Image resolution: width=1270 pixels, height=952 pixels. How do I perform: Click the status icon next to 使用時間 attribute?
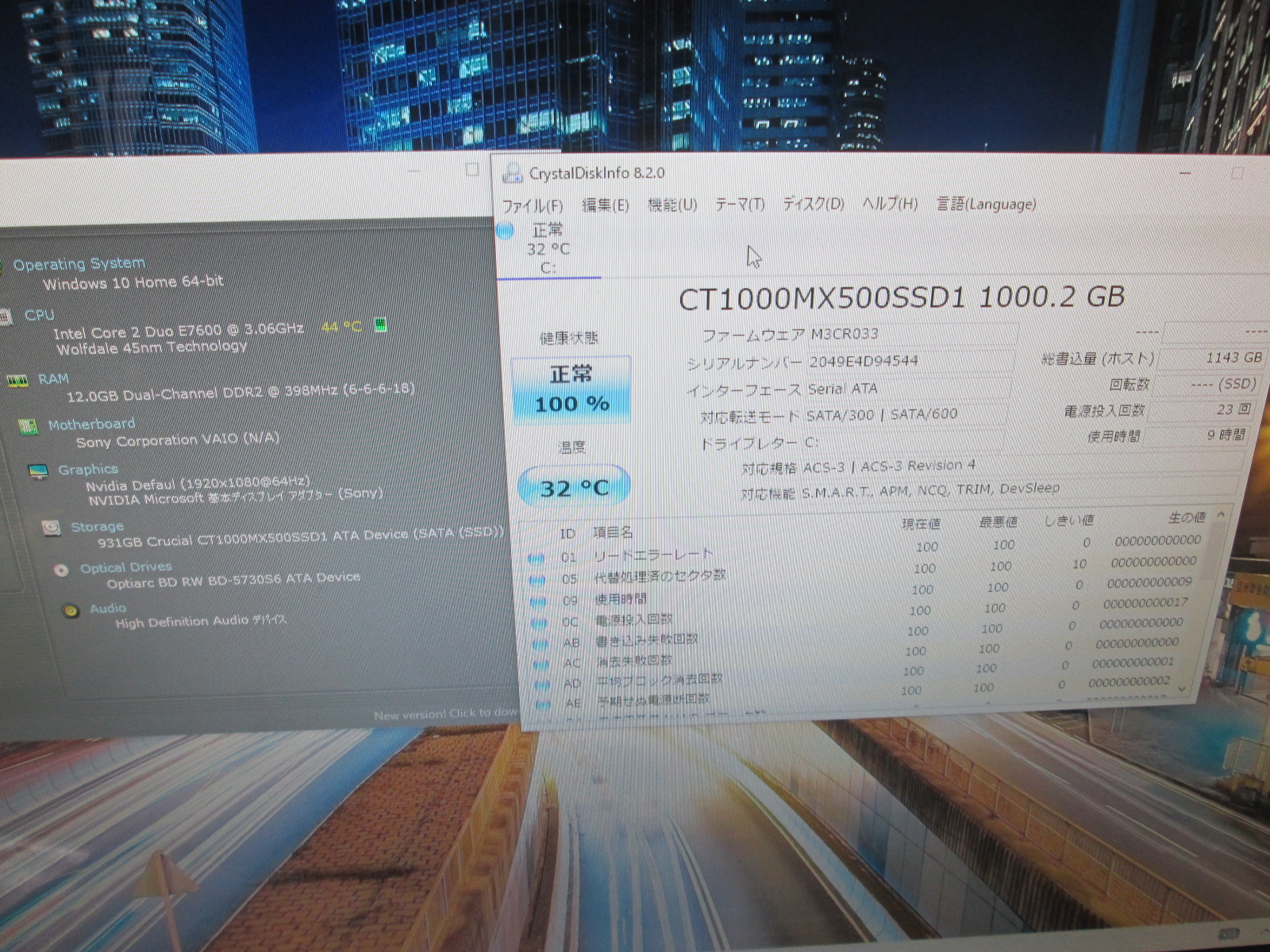pyautogui.click(x=538, y=601)
